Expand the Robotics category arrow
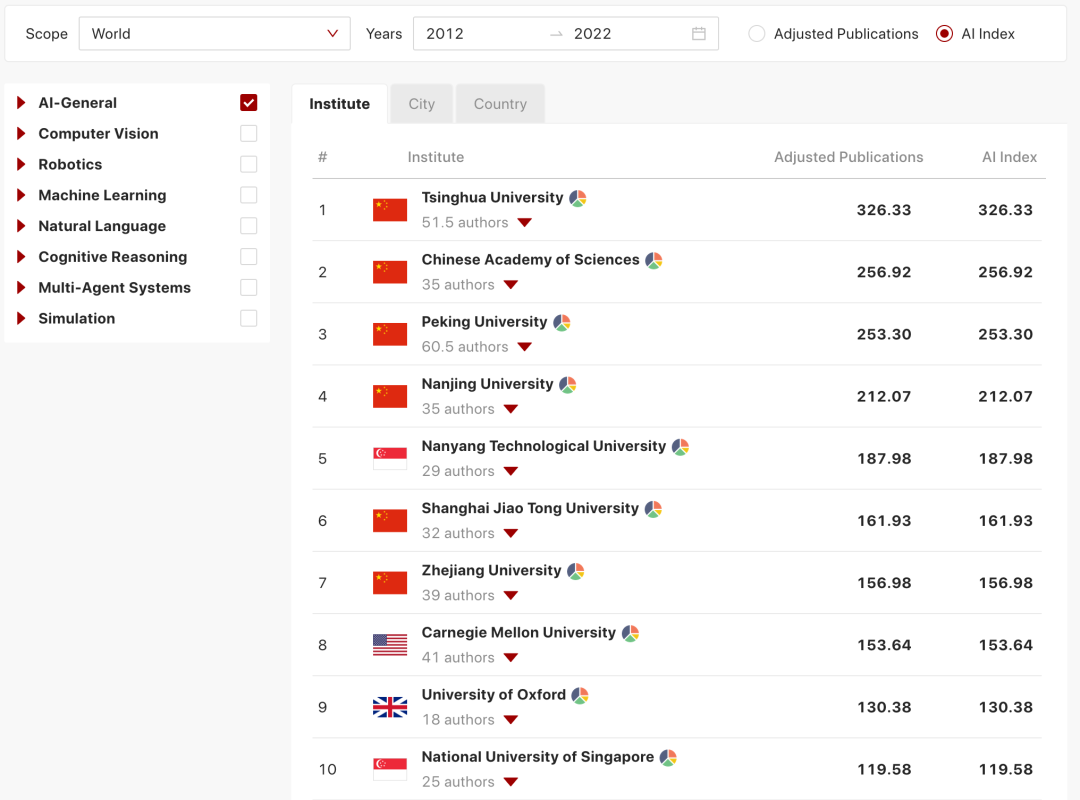Image resolution: width=1080 pixels, height=800 pixels. (21, 164)
